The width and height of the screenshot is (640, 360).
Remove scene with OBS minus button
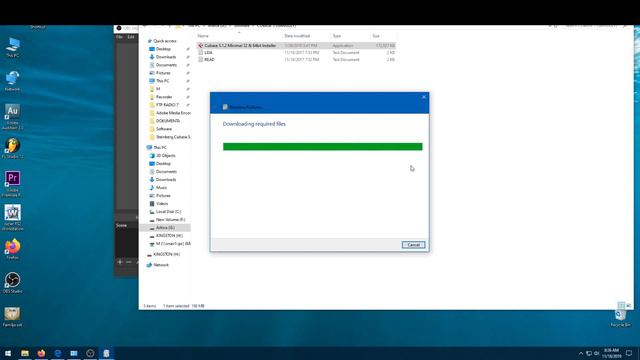click(x=129, y=262)
